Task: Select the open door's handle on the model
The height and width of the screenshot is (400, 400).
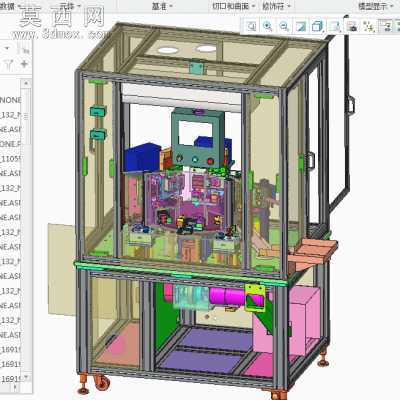Action: click(x=351, y=104)
